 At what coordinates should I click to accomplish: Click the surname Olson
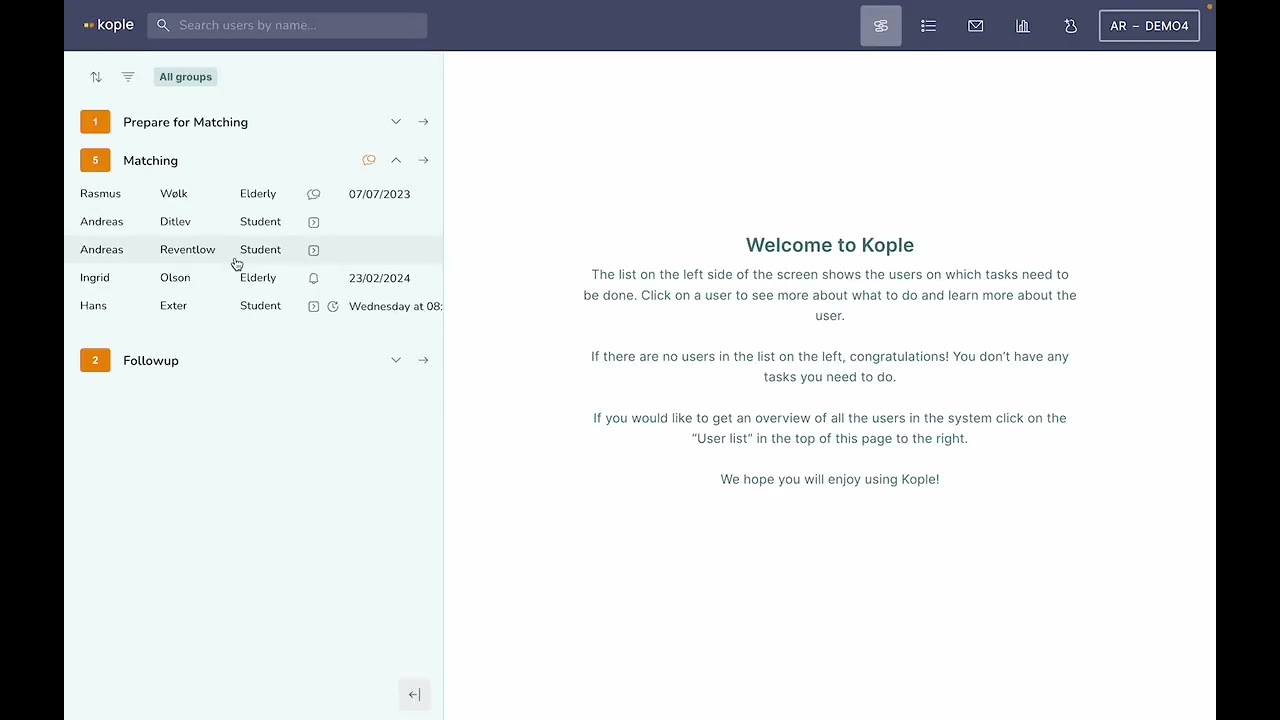pos(175,278)
